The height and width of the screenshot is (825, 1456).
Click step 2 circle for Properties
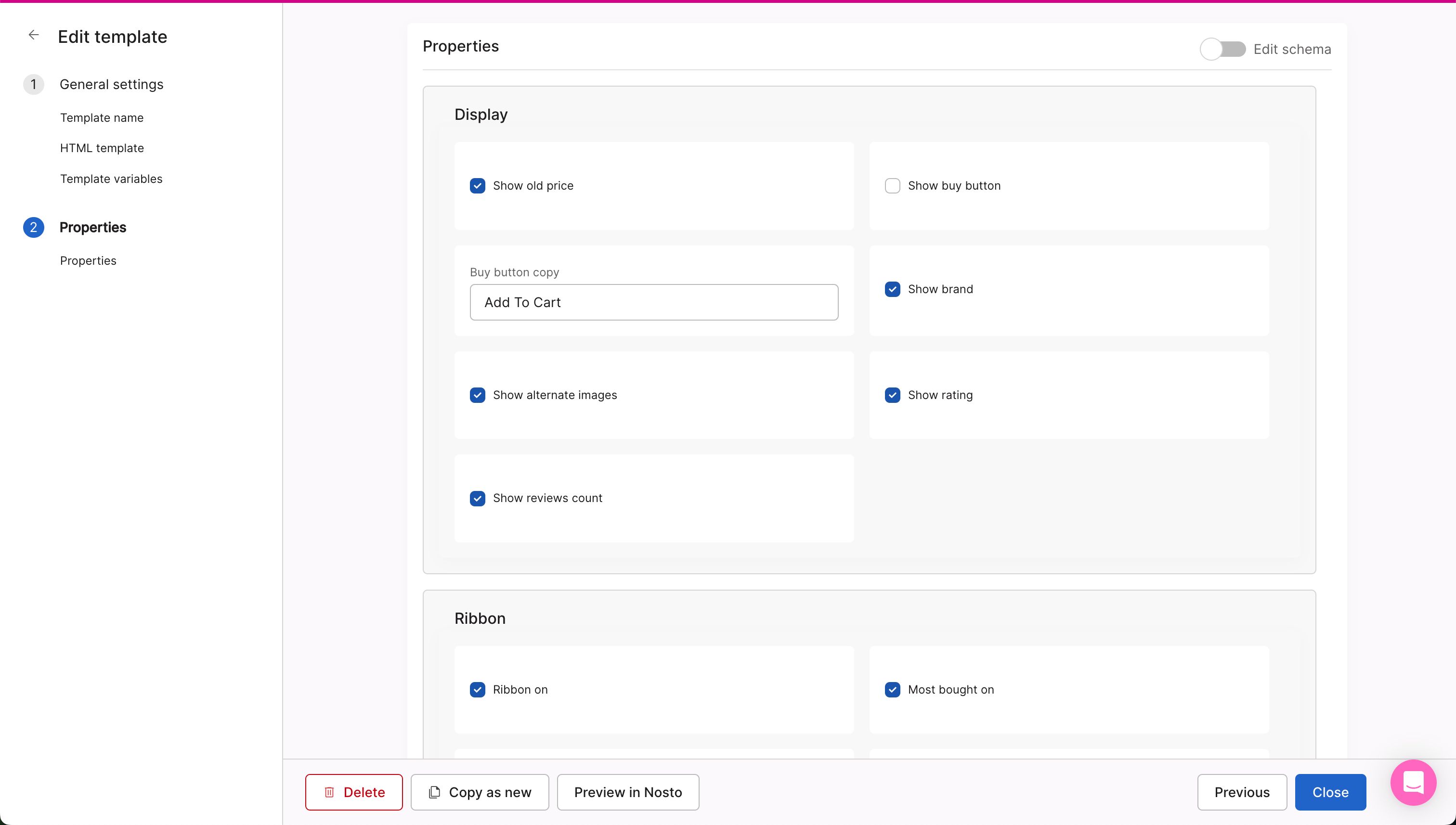tap(33, 227)
